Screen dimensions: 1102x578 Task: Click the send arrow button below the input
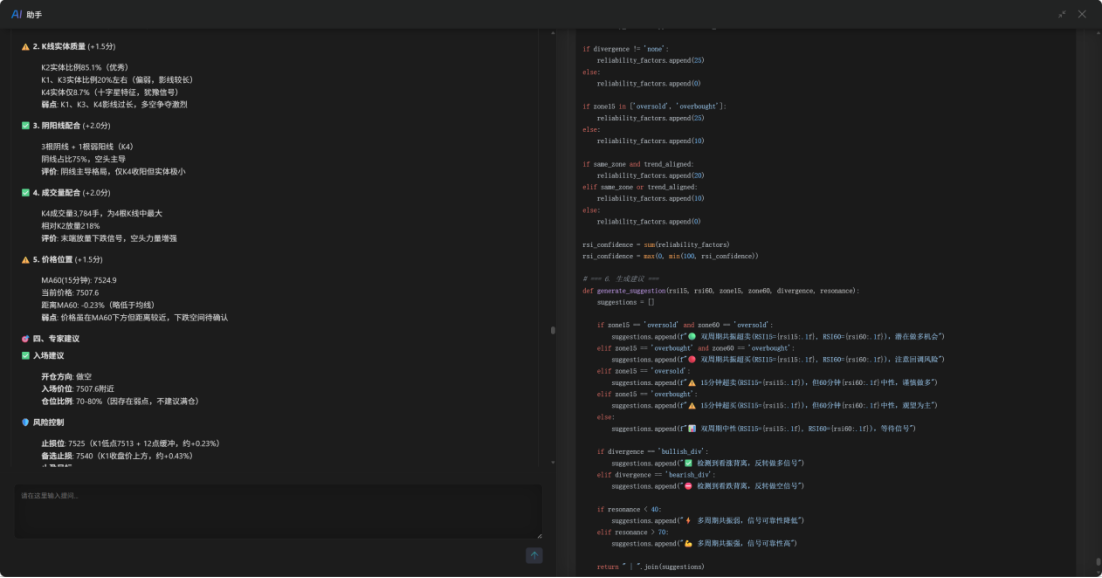pos(534,555)
